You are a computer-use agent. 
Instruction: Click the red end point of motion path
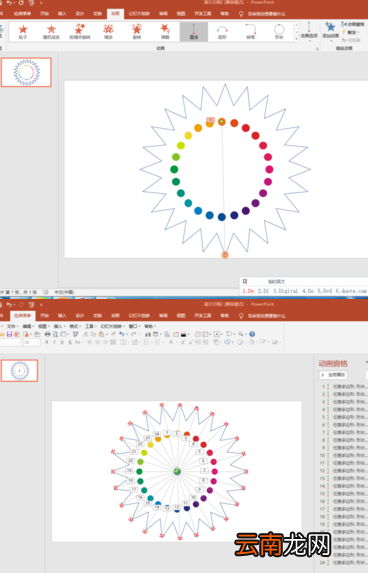(x=225, y=255)
